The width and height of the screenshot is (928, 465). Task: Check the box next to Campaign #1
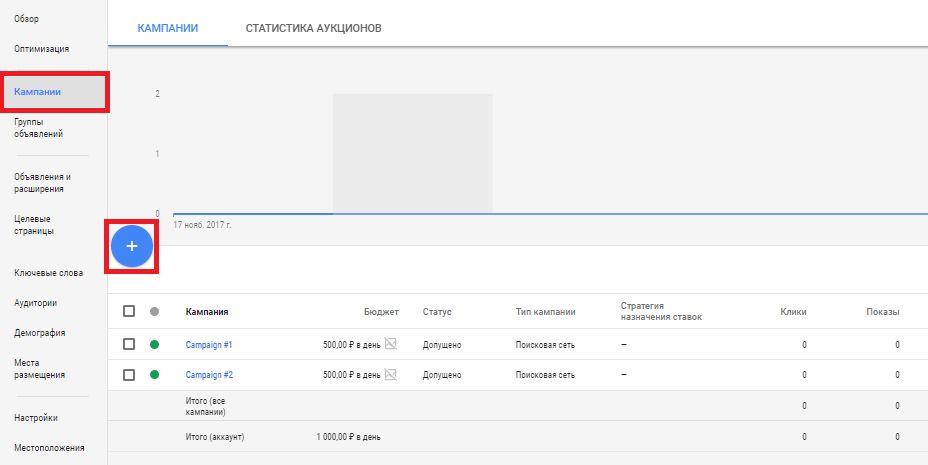pyautogui.click(x=129, y=345)
